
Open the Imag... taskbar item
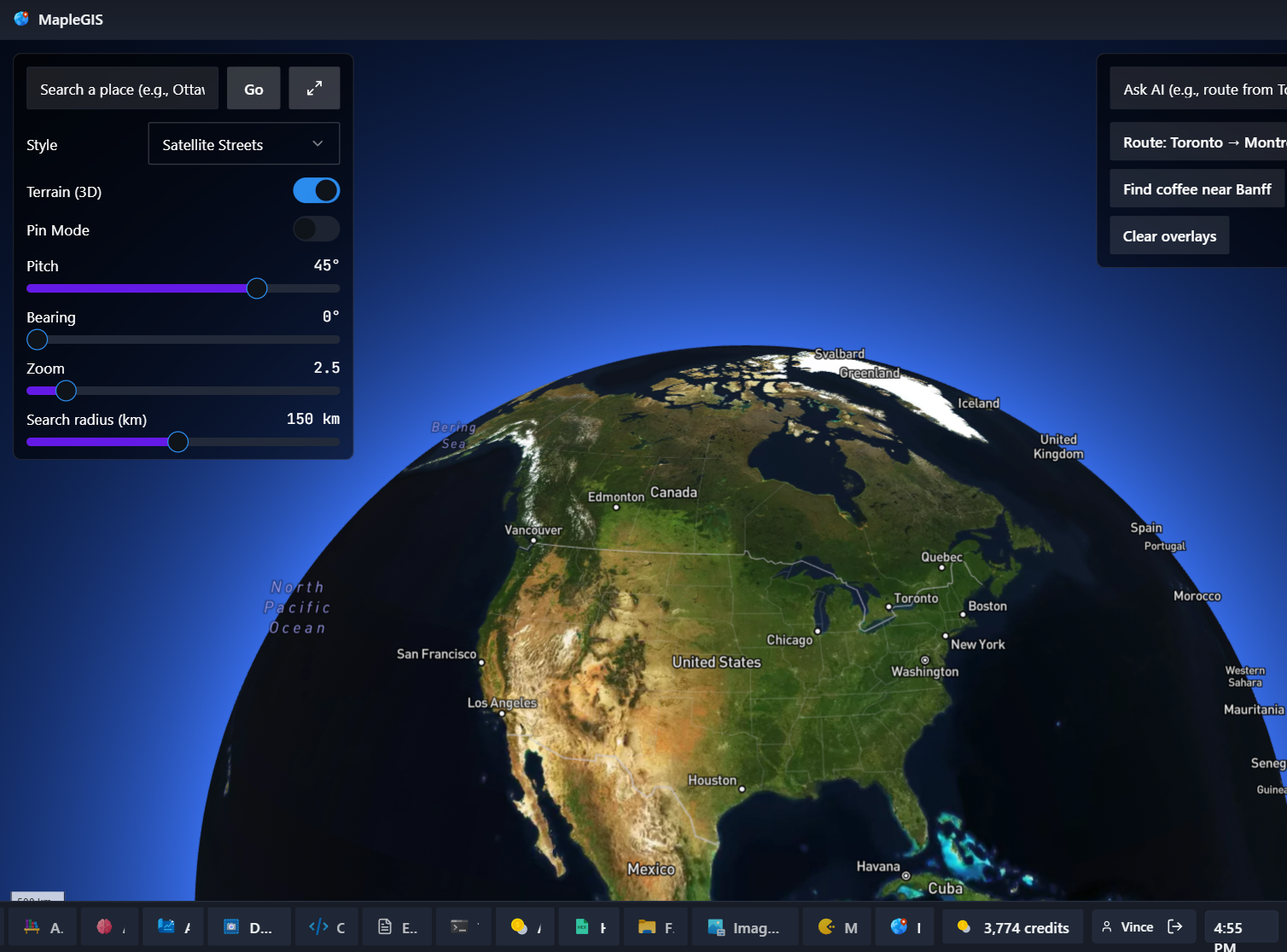pyautogui.click(x=744, y=927)
